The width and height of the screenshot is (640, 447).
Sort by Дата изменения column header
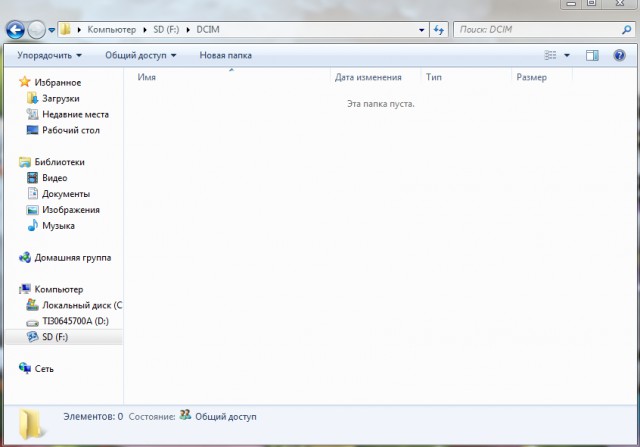pos(368,77)
